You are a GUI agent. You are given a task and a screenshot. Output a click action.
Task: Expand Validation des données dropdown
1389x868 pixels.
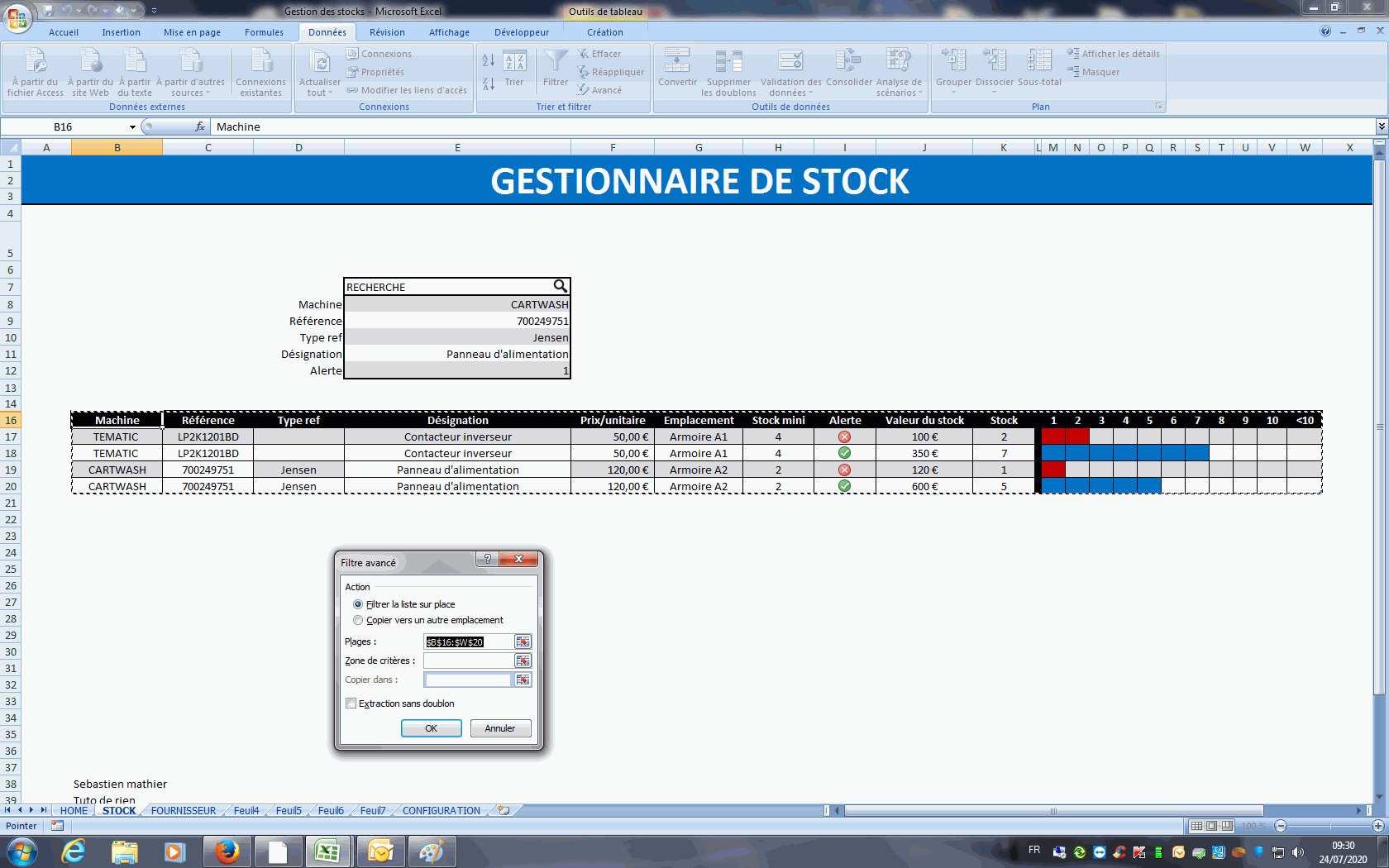(x=810, y=93)
